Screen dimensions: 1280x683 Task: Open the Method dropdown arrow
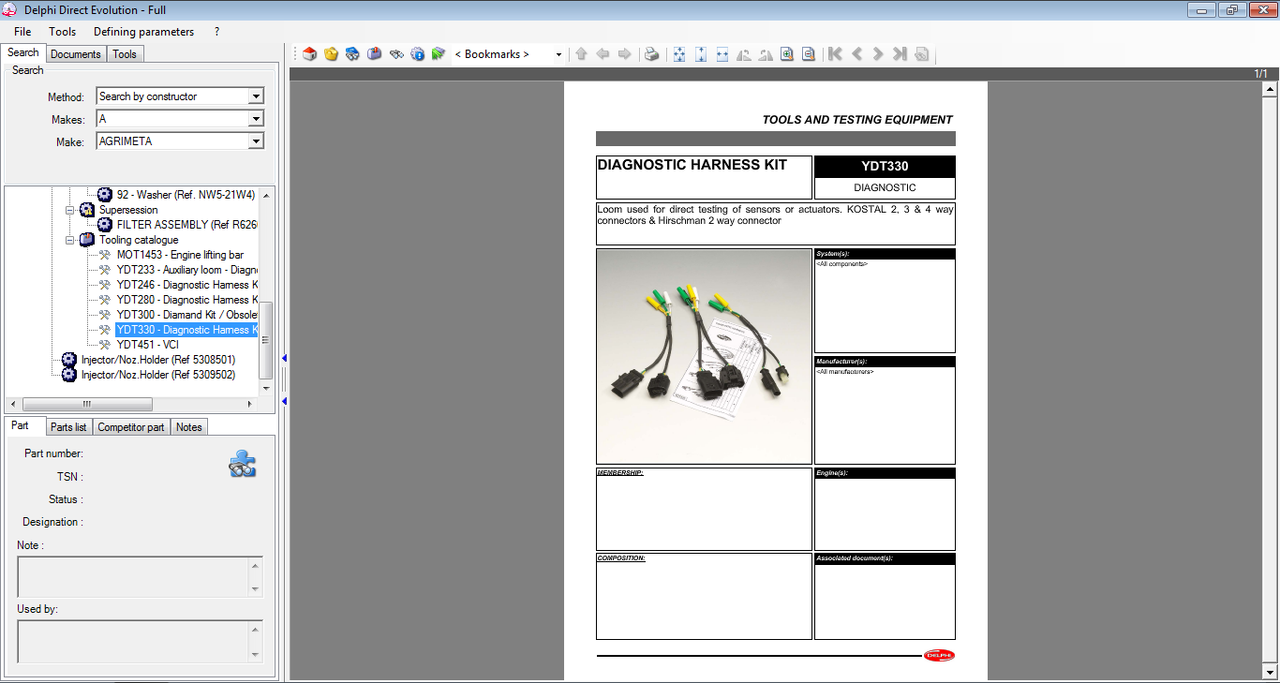256,96
